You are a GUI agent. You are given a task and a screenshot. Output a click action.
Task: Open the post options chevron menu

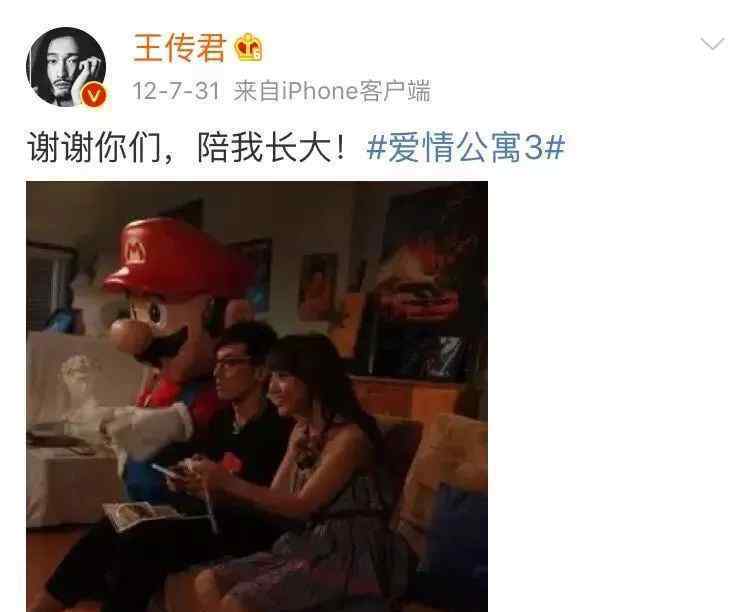pos(712,44)
